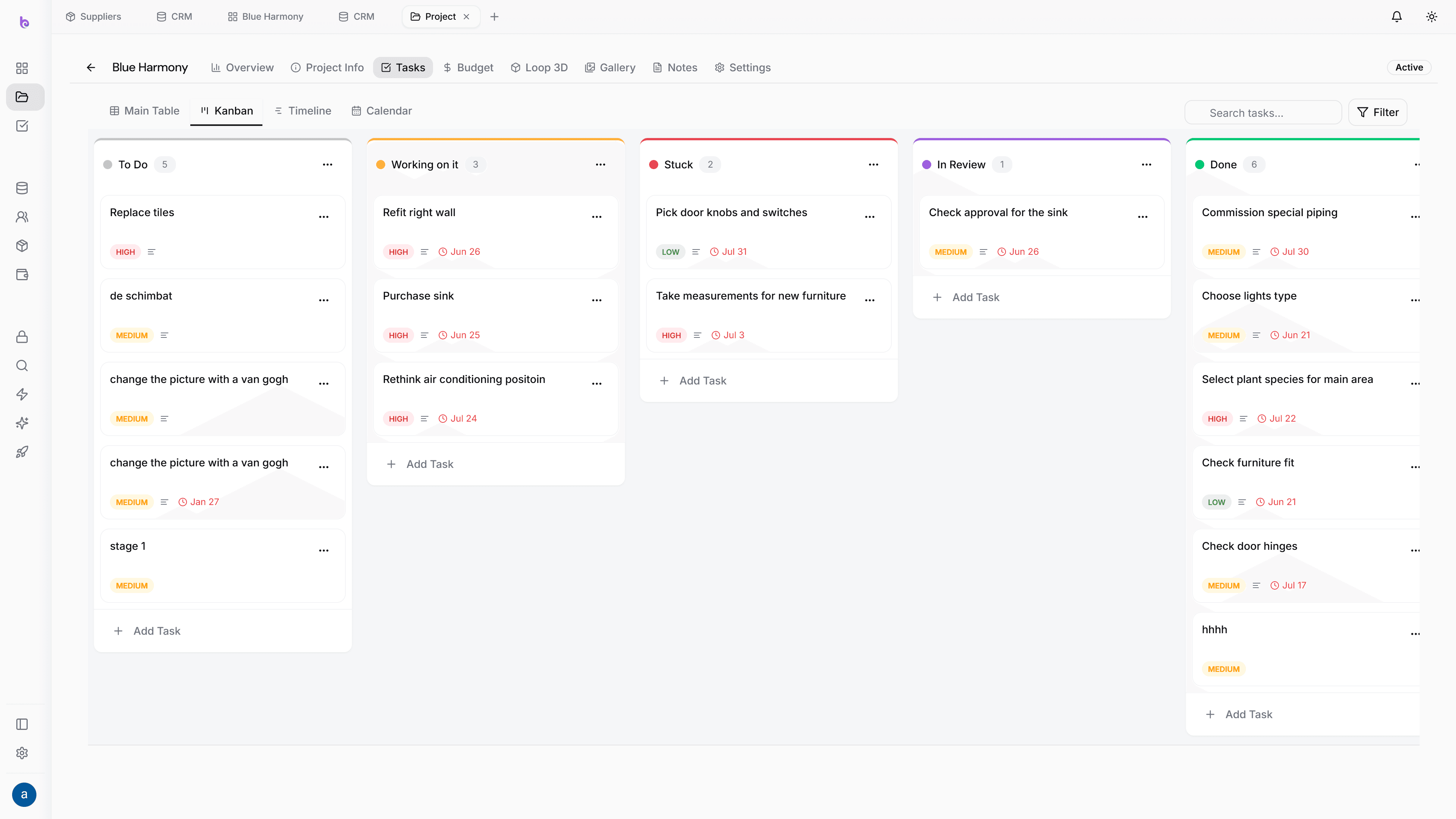Open the Loop 3D section
1456x819 pixels.
539,68
